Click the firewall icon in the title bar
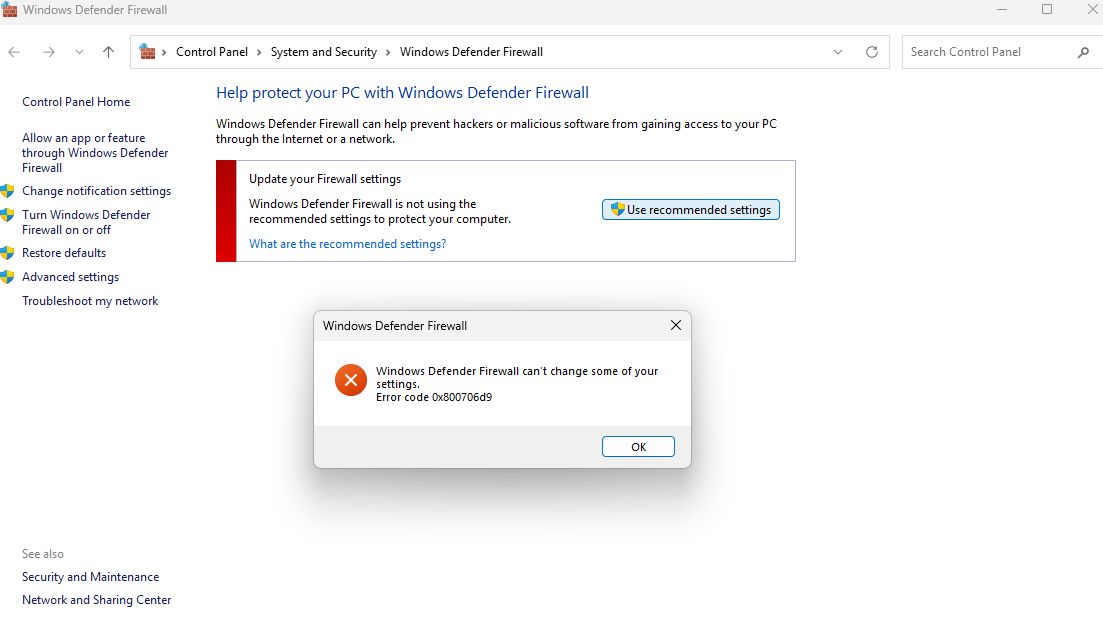Screen dimensions: 1103x618 [9, 10]
